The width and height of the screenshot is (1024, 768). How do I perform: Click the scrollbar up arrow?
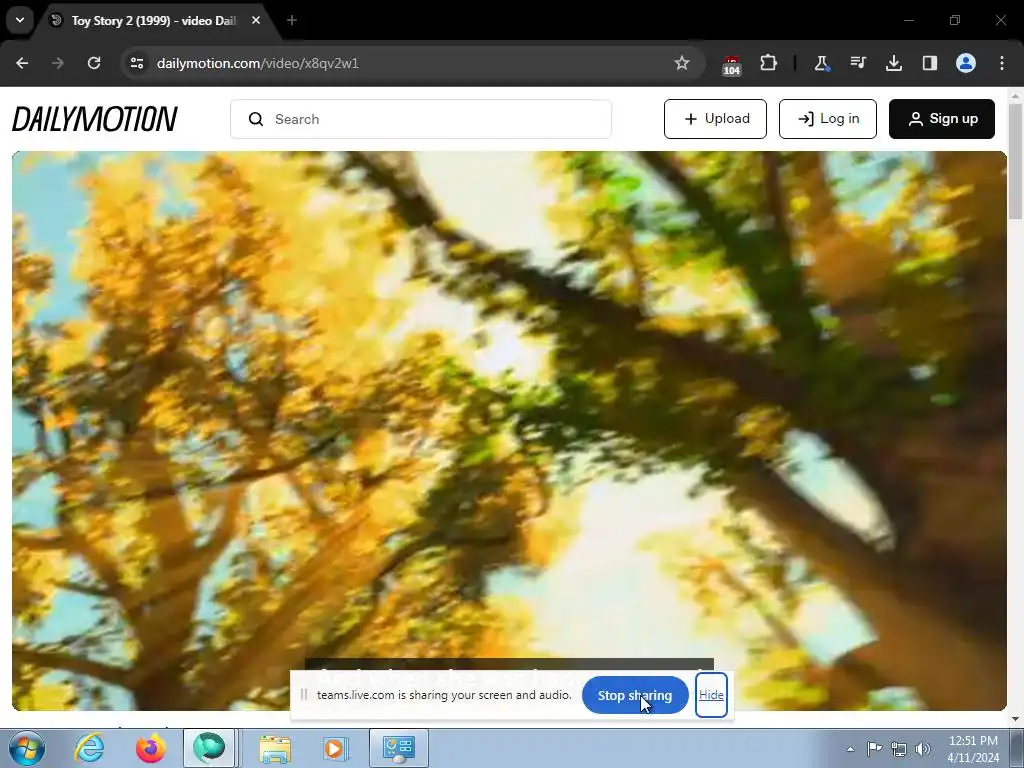click(1015, 95)
